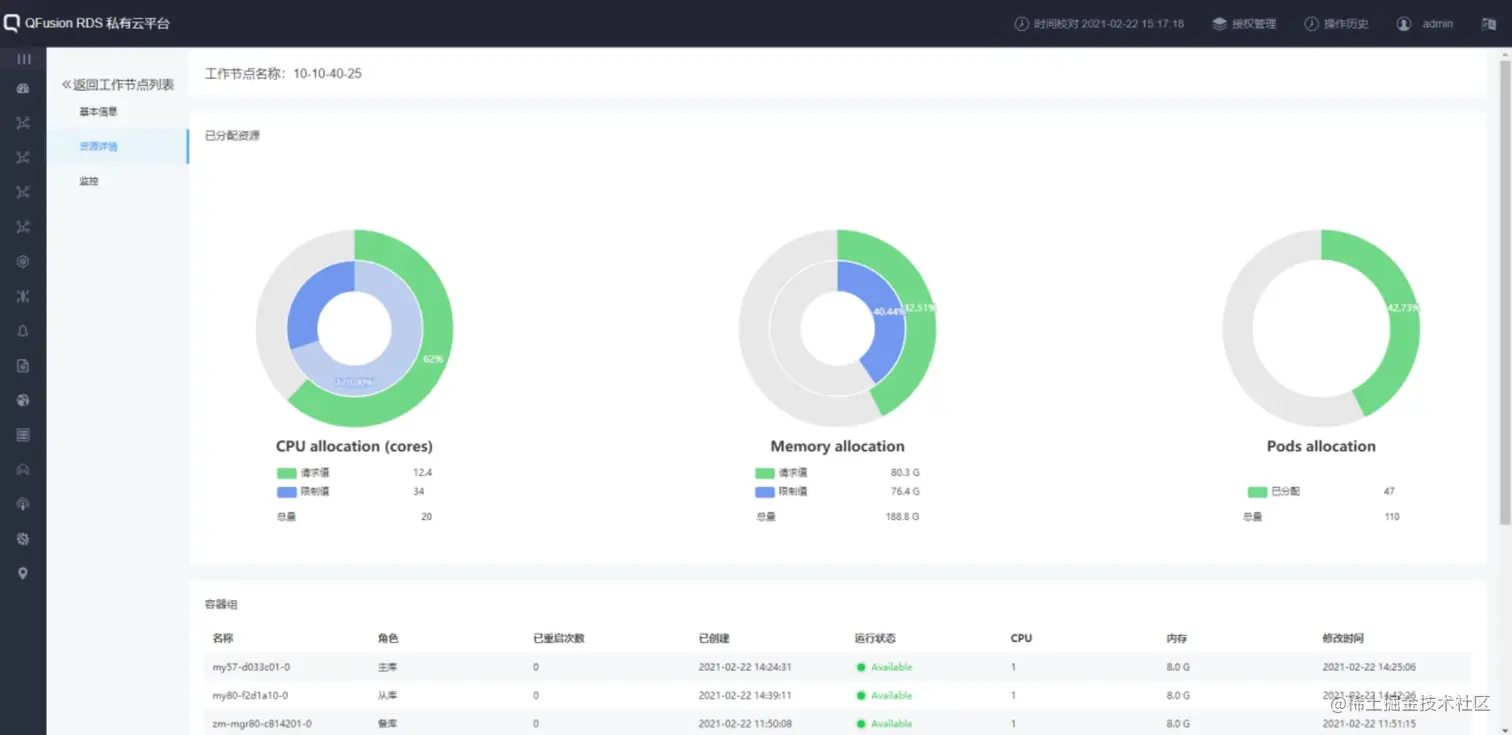Image resolution: width=1512 pixels, height=735 pixels.
Task: Open the admin user menu
Action: [x=1438, y=24]
